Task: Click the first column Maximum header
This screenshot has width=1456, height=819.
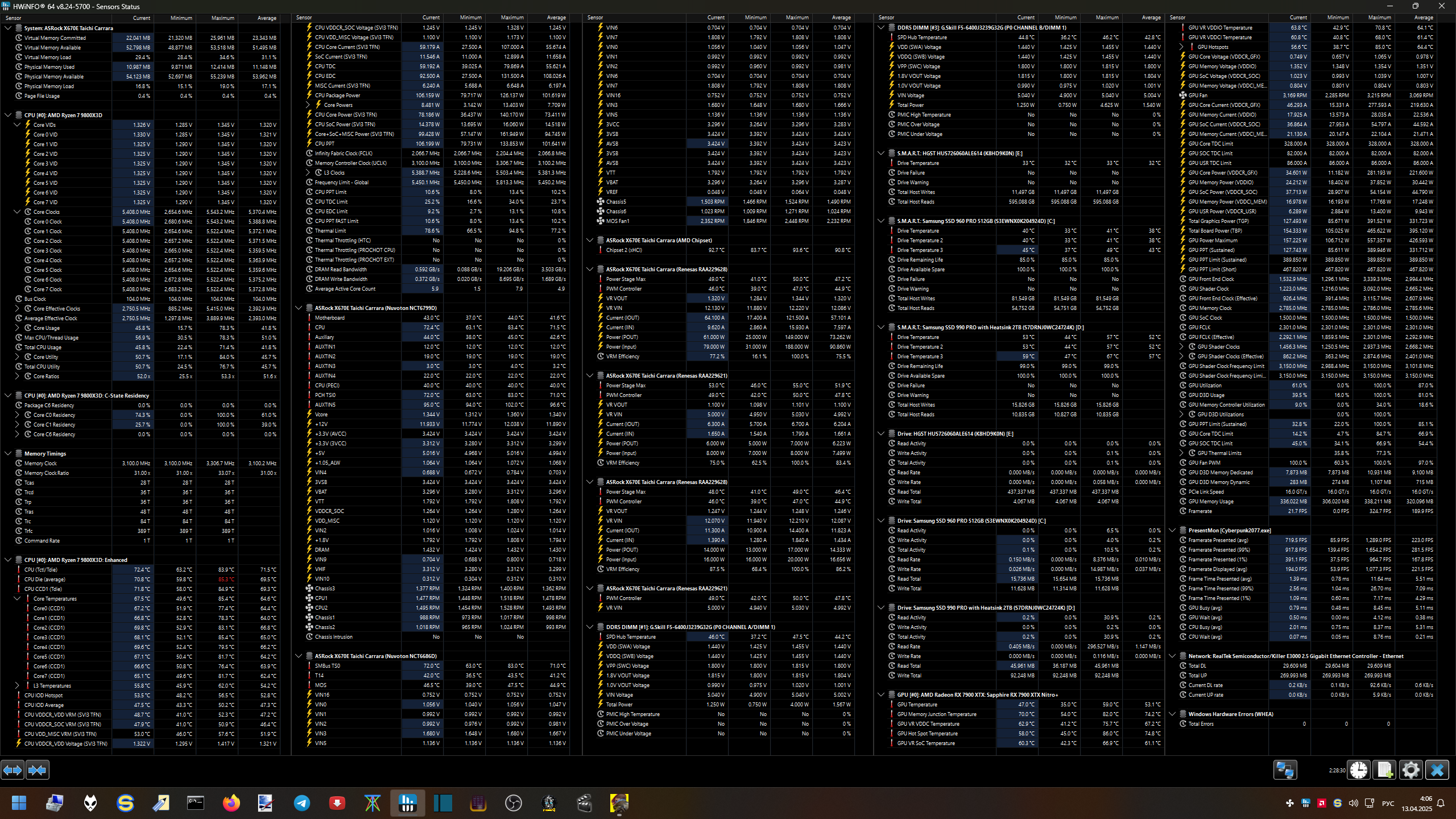Action: (x=222, y=18)
